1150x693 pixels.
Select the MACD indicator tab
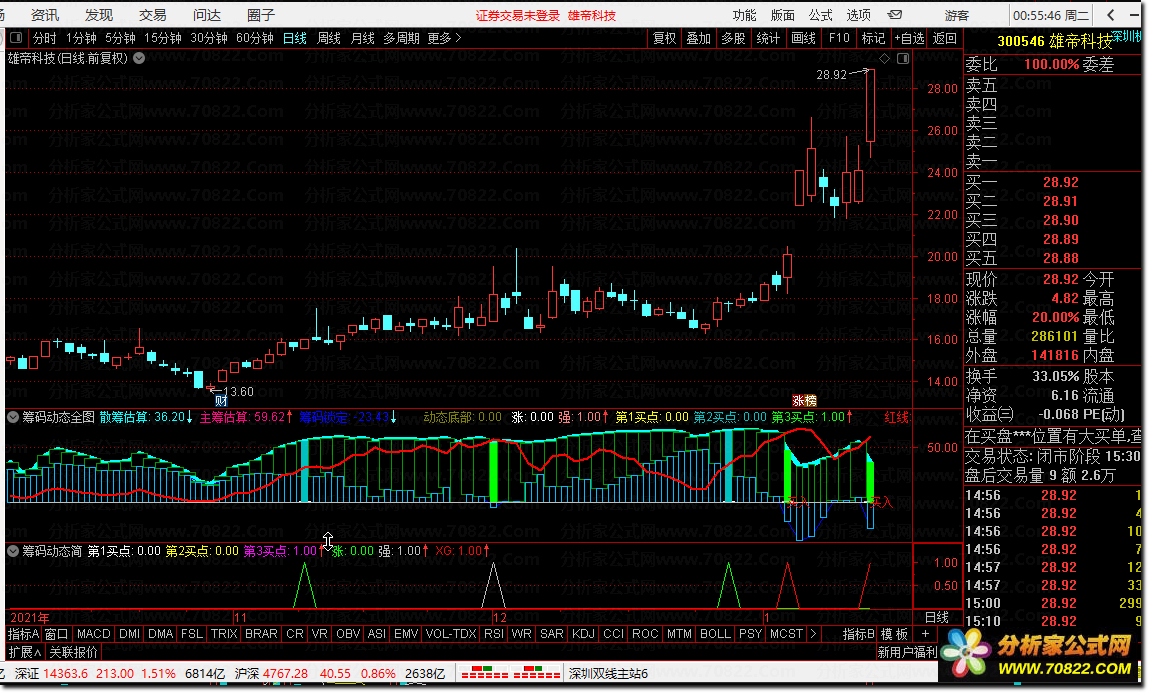pyautogui.click(x=93, y=634)
